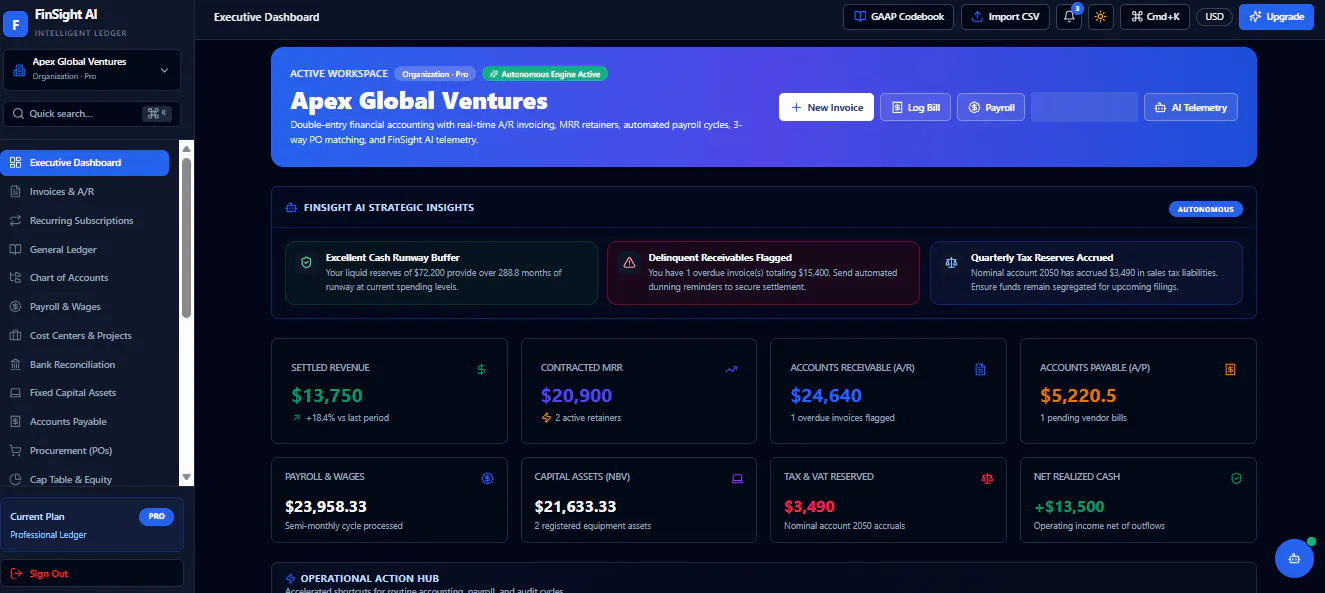This screenshot has width=1325, height=593.
Task: Follow the Professional Ledger plan link
Action: (48, 535)
